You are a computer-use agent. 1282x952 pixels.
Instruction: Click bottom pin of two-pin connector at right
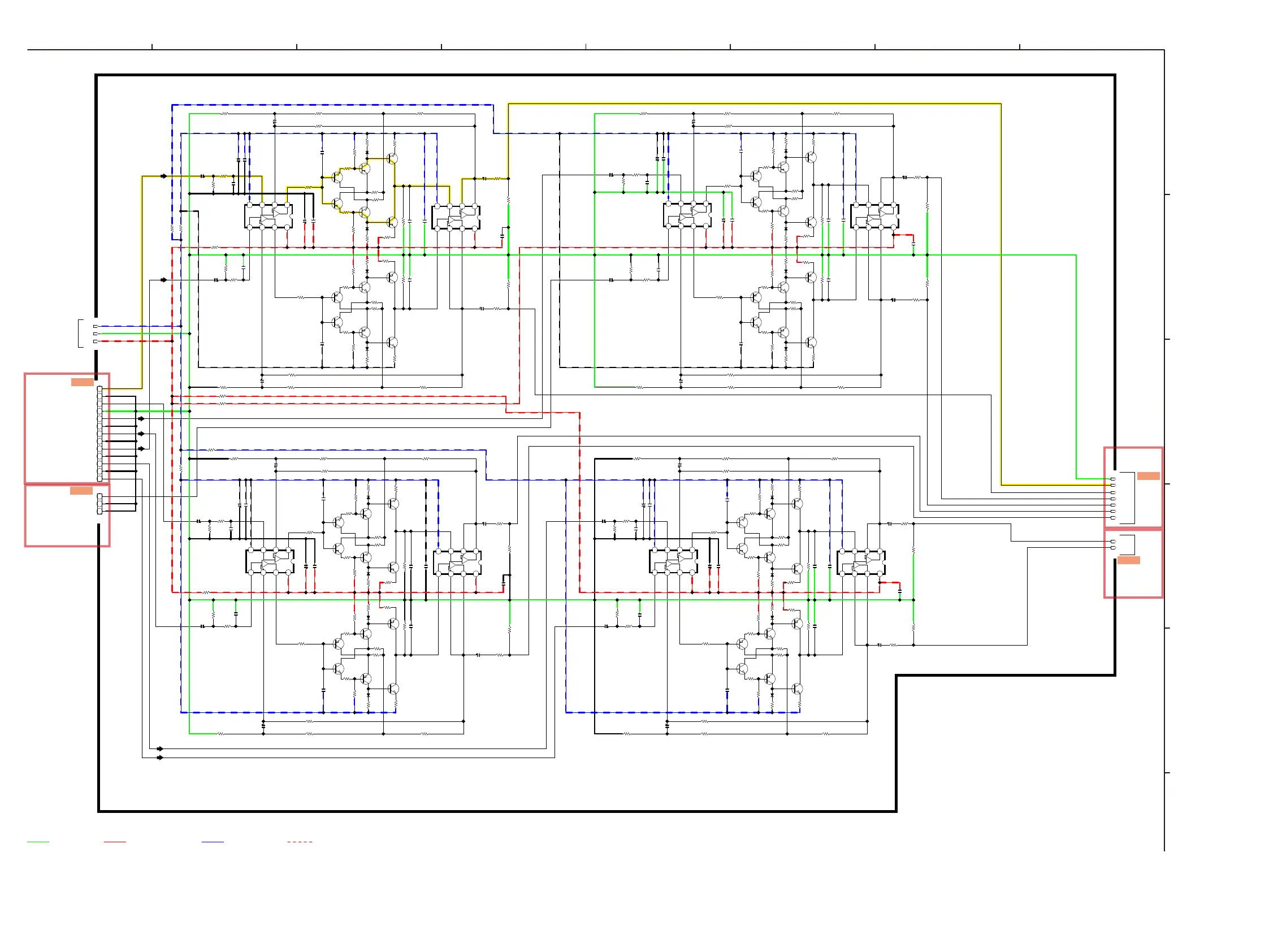pyautogui.click(x=1113, y=548)
